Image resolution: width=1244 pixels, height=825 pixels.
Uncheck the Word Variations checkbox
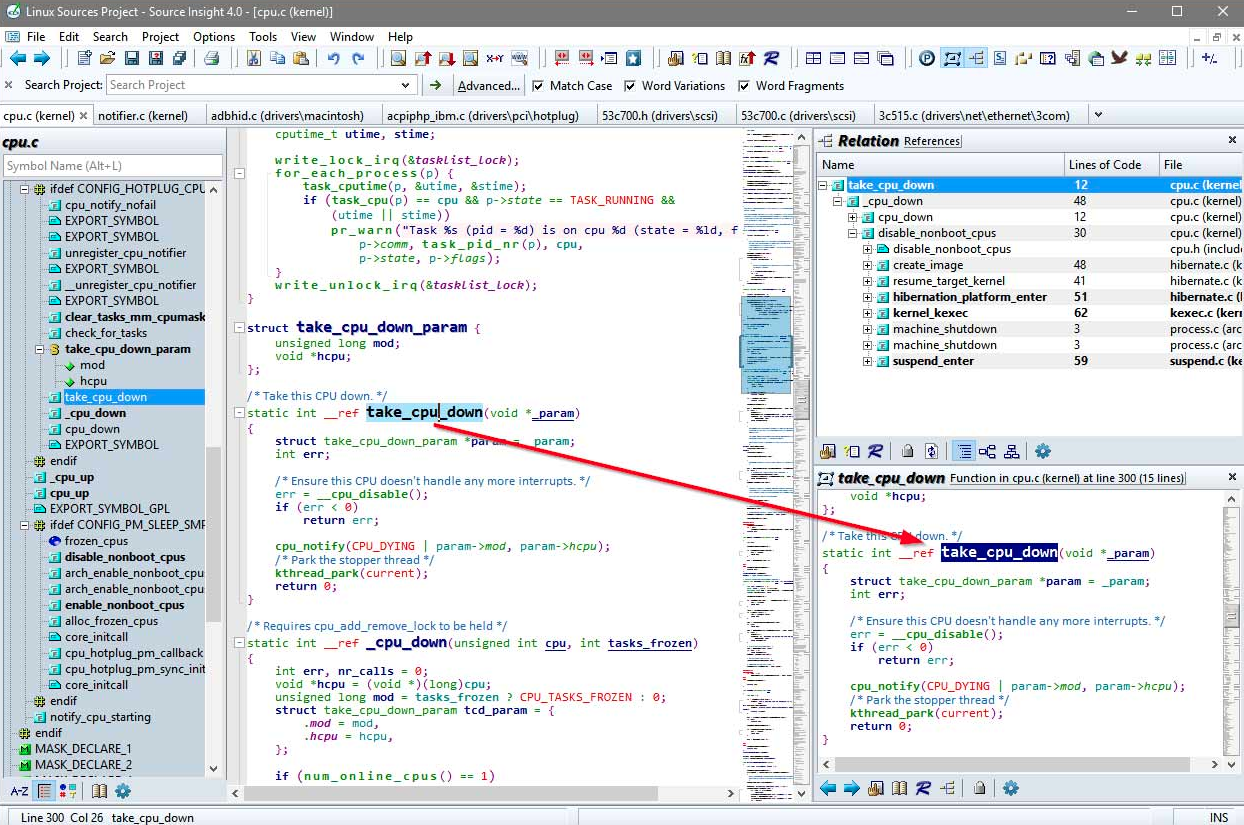coord(631,86)
